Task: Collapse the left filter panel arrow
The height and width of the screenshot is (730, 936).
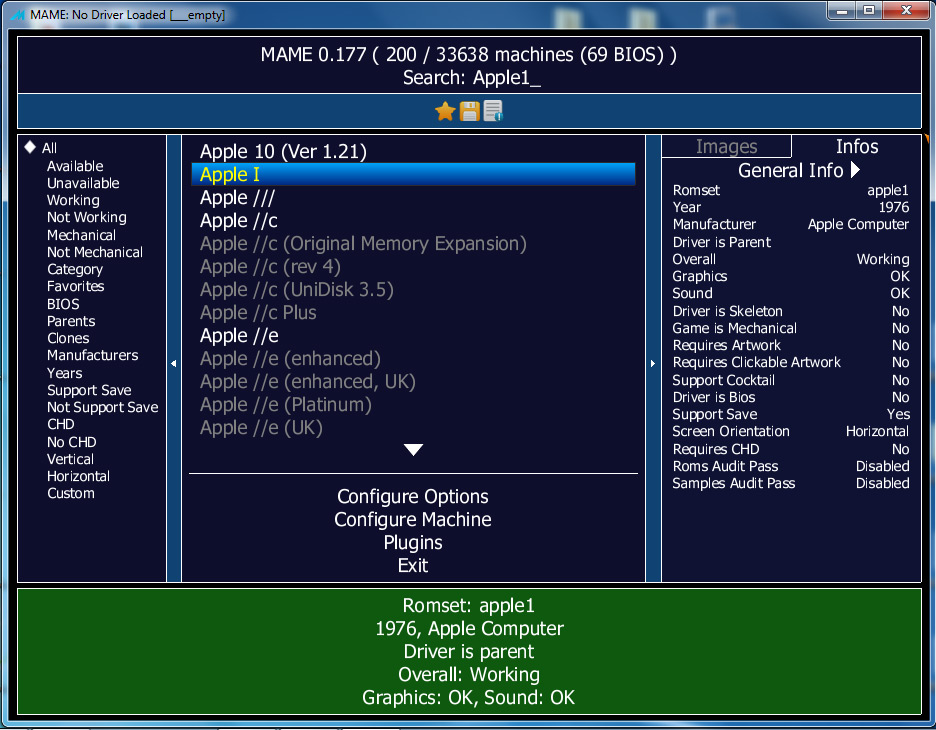Action: (x=174, y=363)
